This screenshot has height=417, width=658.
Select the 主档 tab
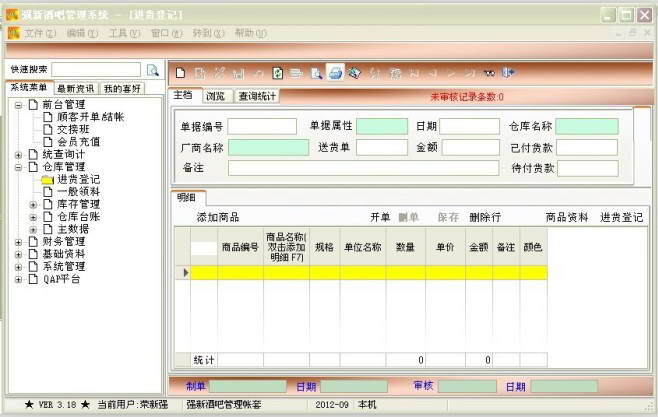click(x=183, y=95)
